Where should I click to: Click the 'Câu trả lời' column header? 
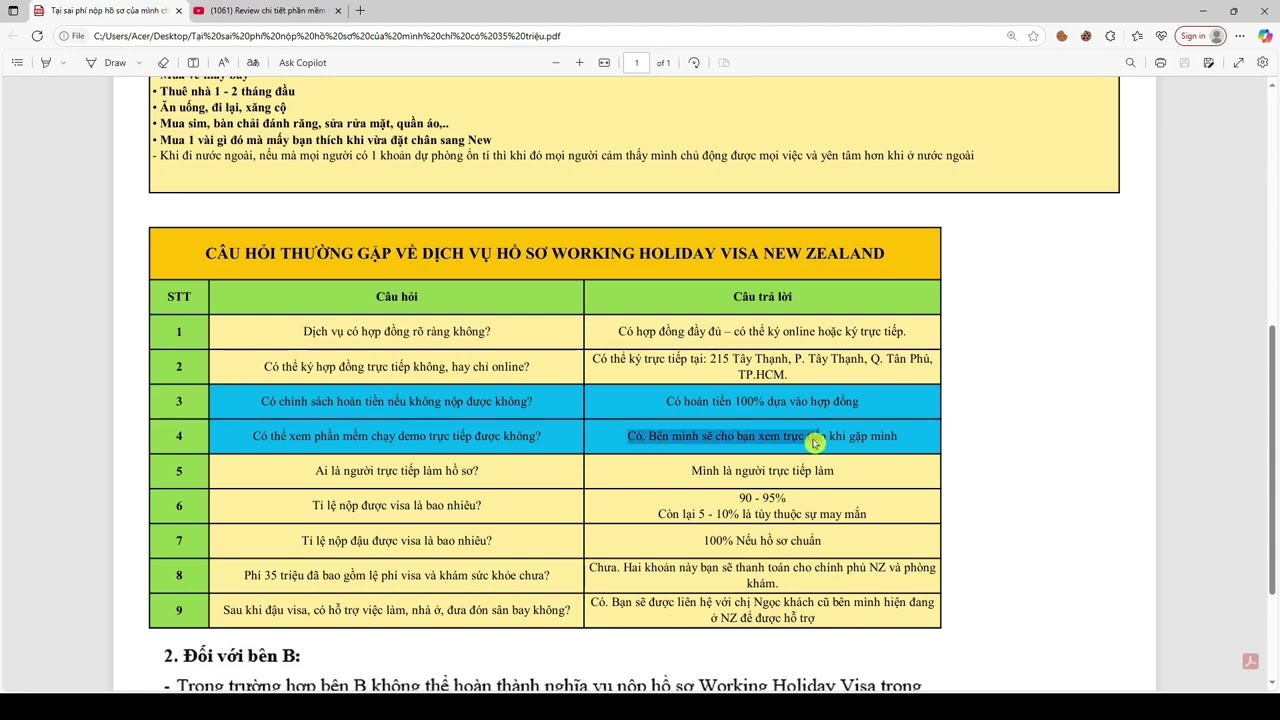point(762,297)
